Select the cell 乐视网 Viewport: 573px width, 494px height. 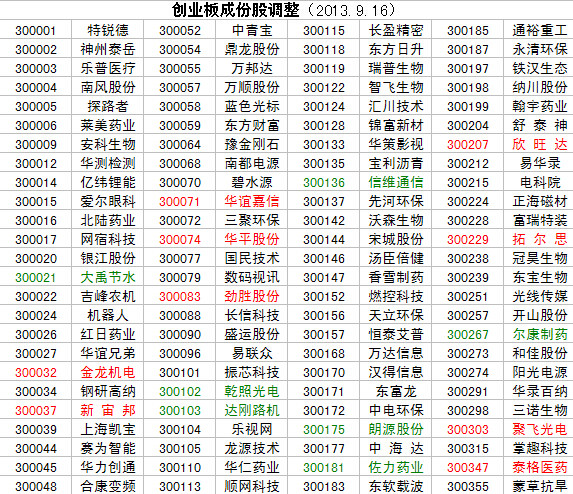(252, 429)
